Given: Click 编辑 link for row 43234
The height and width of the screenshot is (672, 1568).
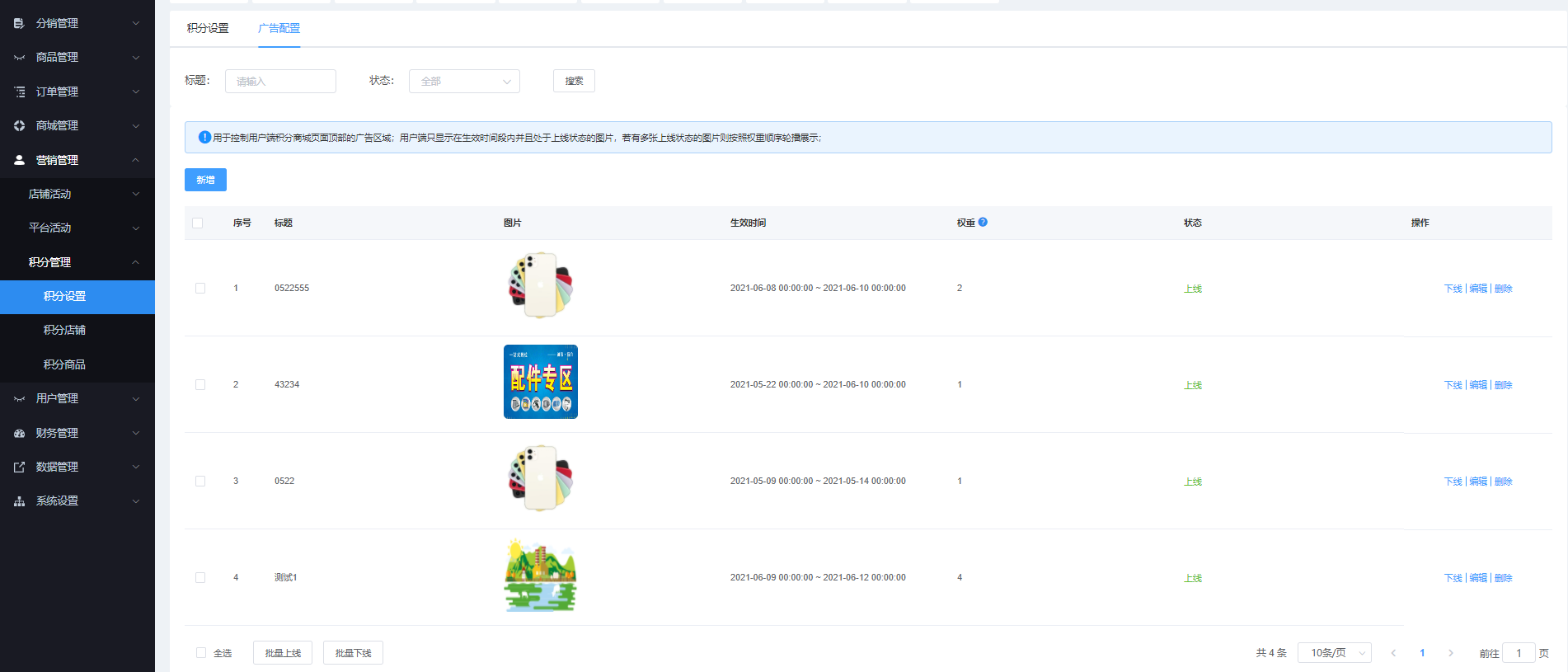Looking at the screenshot, I should pyautogui.click(x=1478, y=385).
